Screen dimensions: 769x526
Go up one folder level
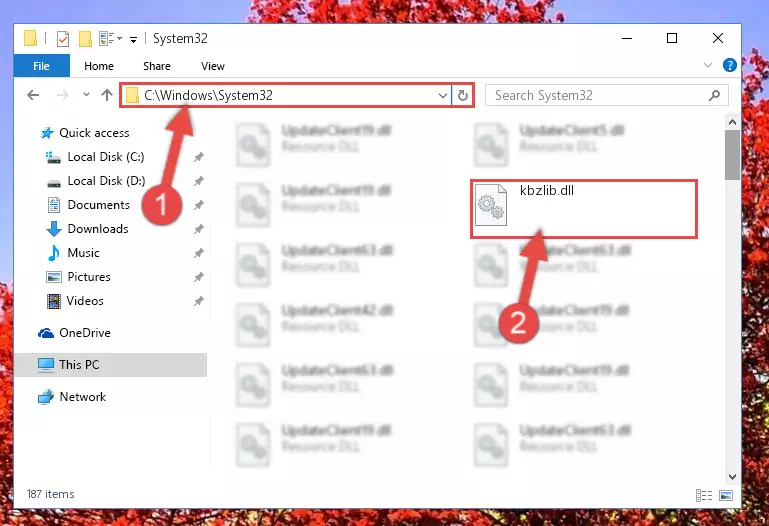[x=107, y=95]
